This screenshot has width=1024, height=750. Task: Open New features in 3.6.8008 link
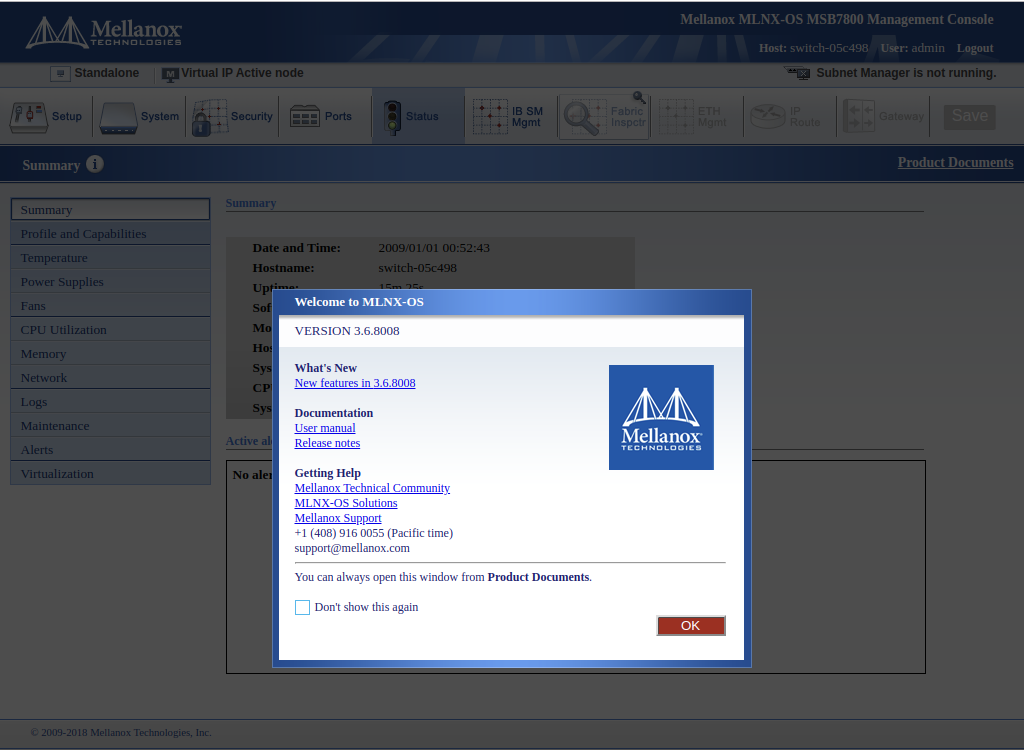(355, 383)
